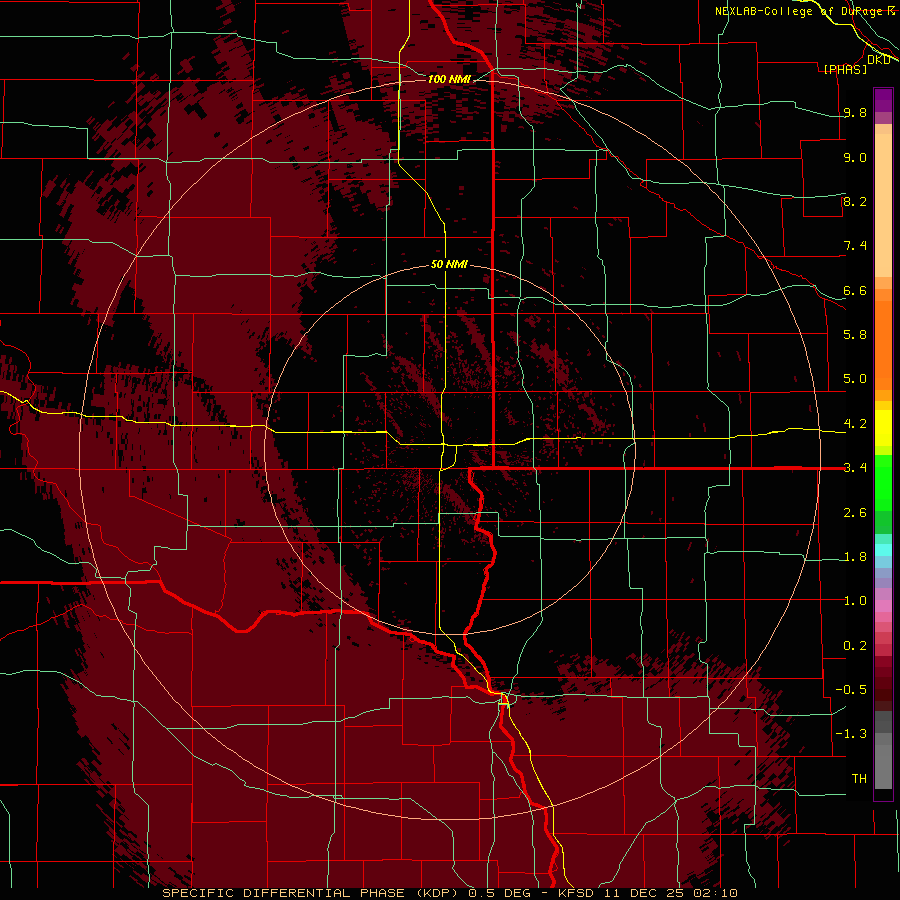Click the 1.0 value on color scale
900x900 pixels.
(855, 601)
